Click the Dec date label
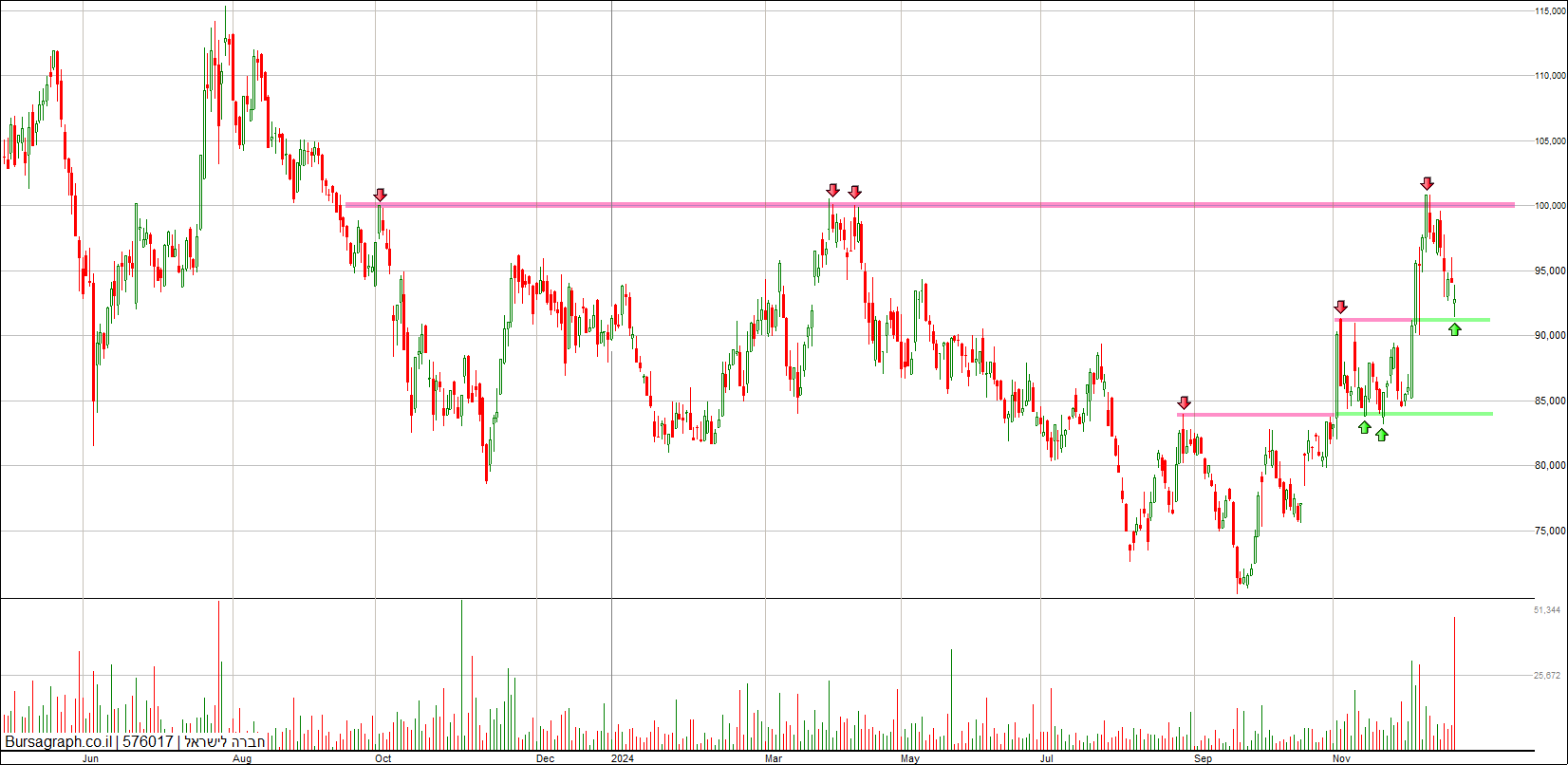This screenshot has width=1568, height=765. (x=545, y=759)
